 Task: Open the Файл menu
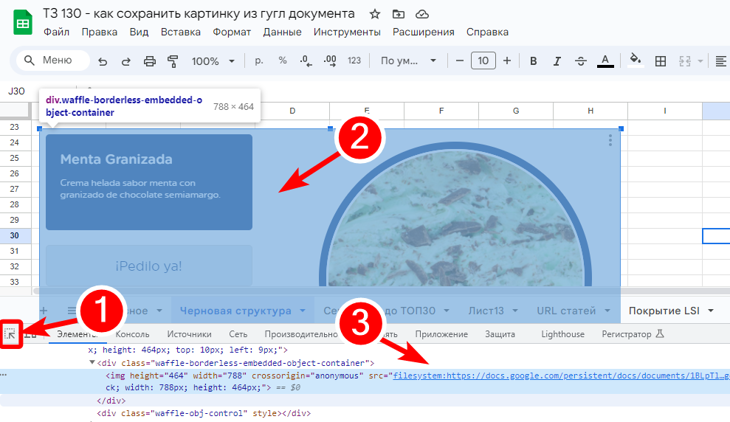tap(56, 32)
